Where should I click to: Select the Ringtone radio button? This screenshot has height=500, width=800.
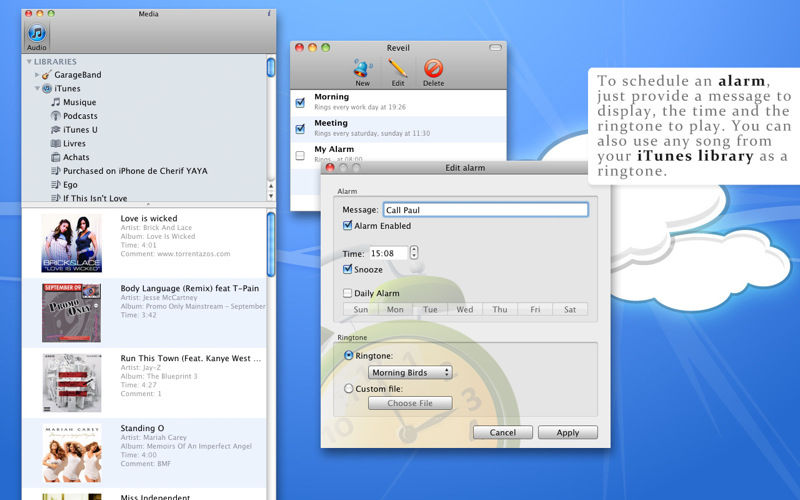point(348,355)
